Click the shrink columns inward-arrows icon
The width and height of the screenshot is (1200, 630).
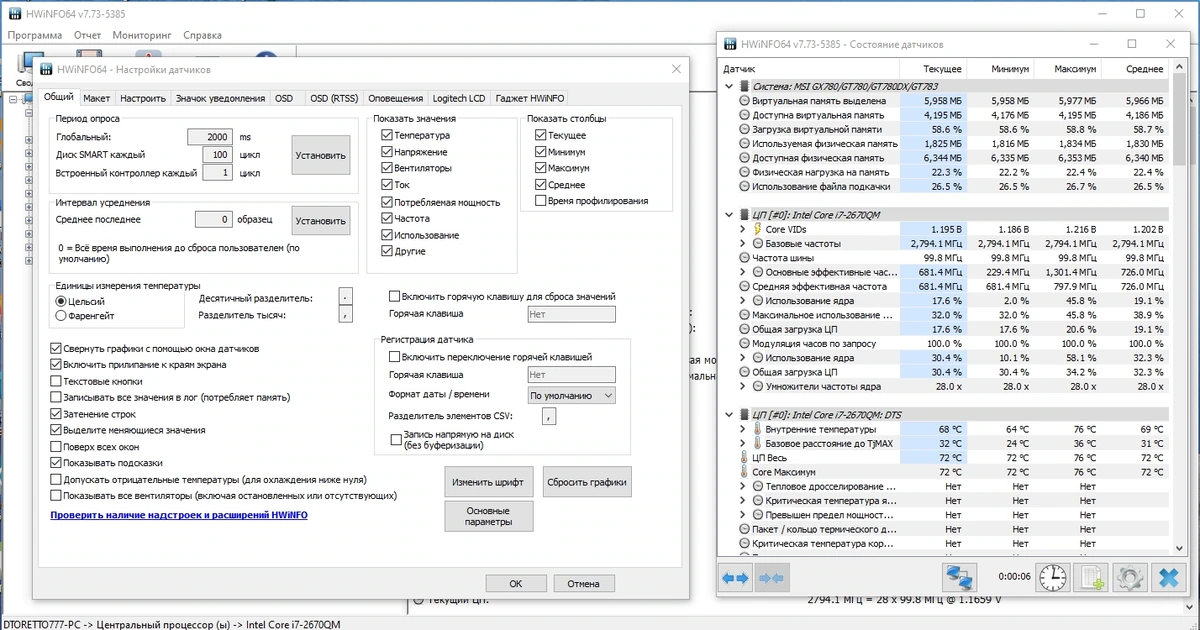(772, 578)
